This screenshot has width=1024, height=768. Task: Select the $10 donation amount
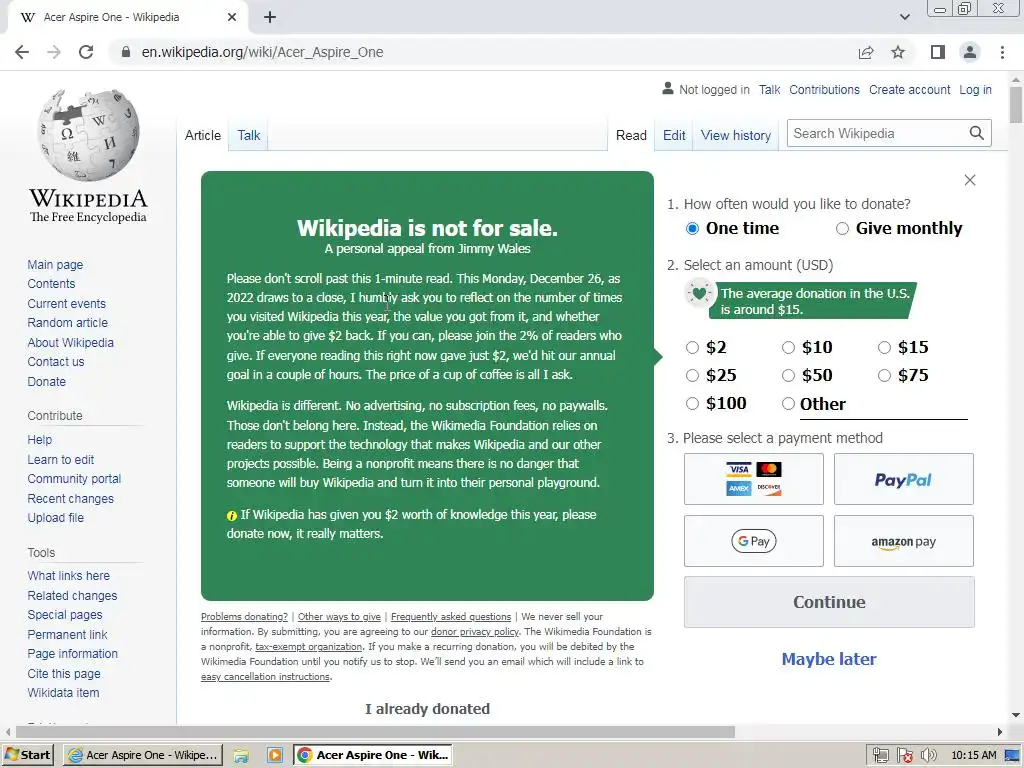(x=788, y=347)
